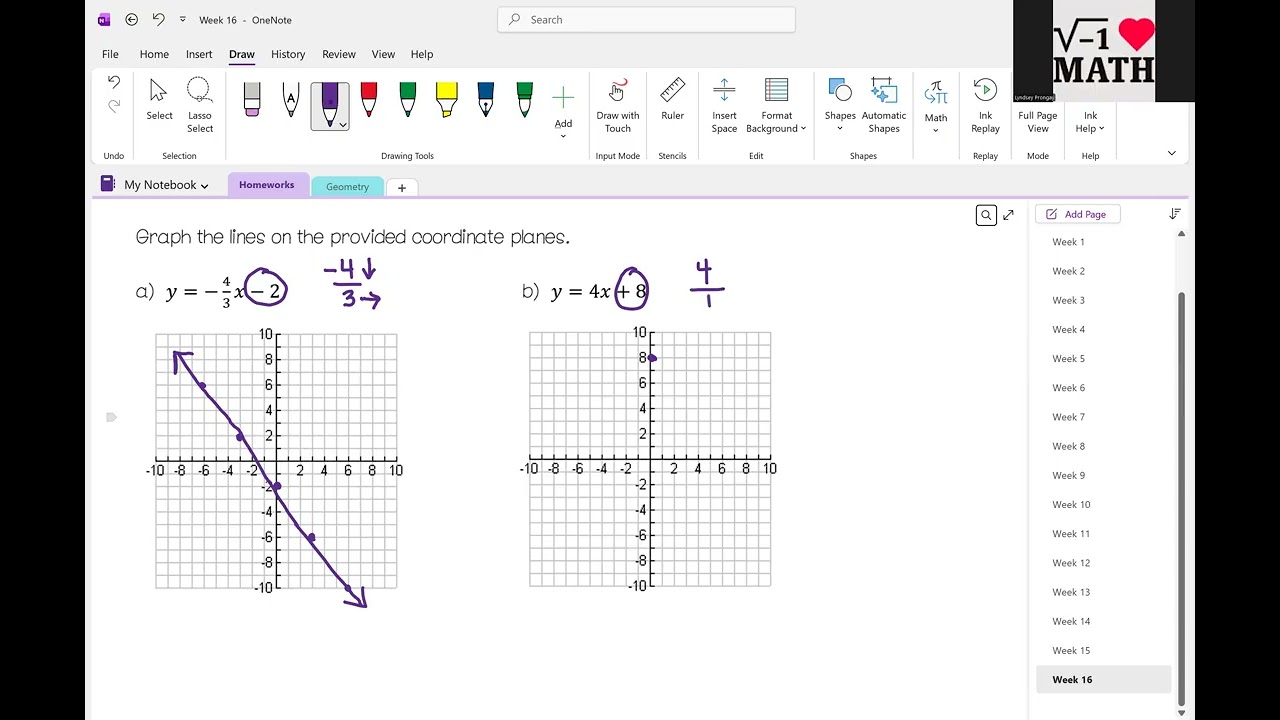Open the Shapes gallery dropdown
Image resolution: width=1280 pixels, height=720 pixels.
point(840,105)
